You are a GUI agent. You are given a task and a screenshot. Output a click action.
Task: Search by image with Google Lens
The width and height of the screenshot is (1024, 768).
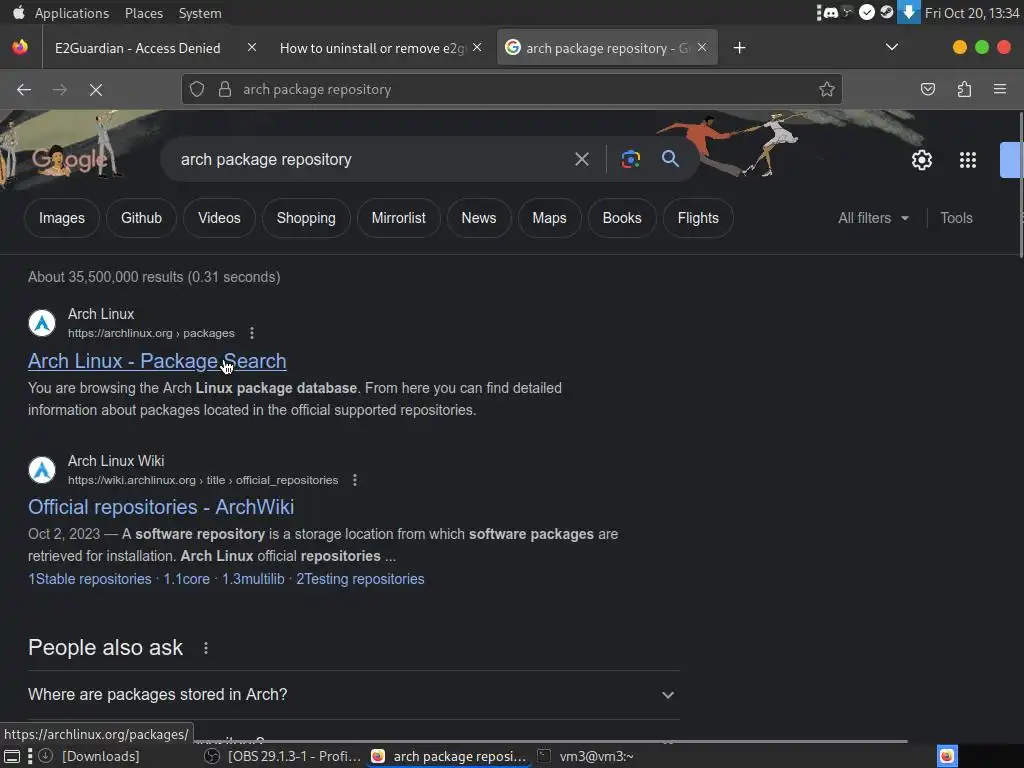630,159
